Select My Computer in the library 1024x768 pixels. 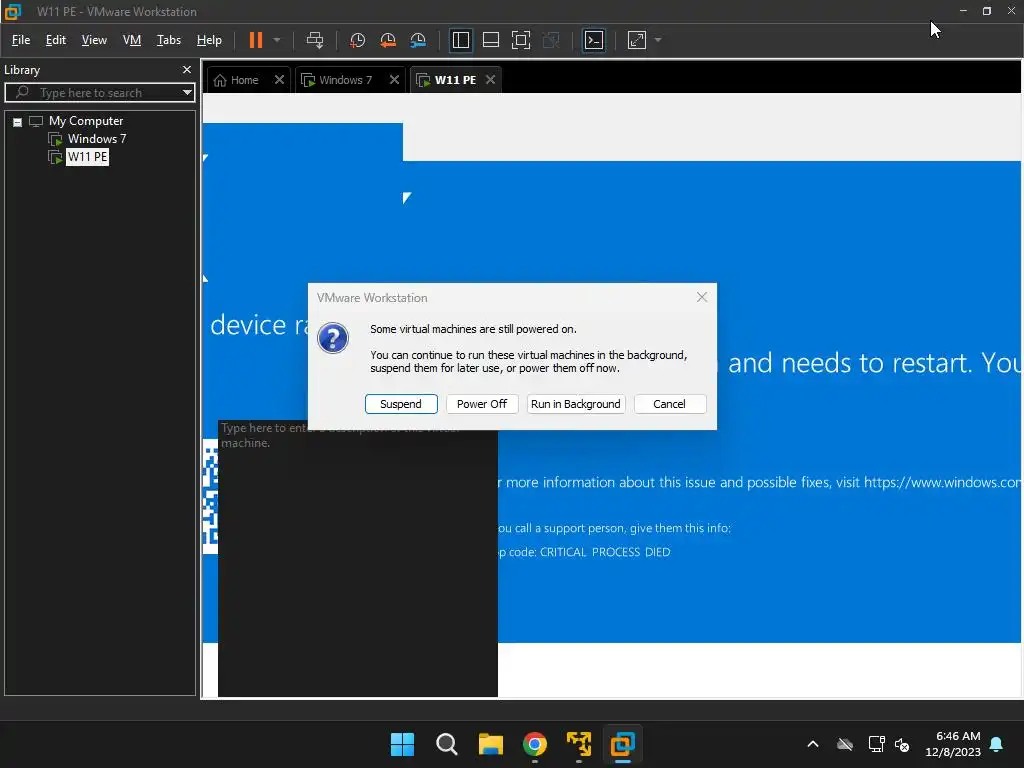(x=86, y=121)
